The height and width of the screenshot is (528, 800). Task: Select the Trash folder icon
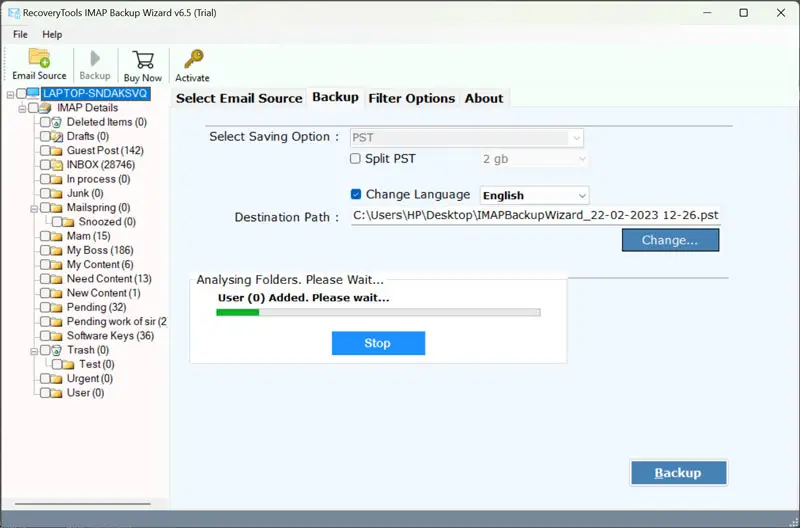pyautogui.click(x=58, y=350)
